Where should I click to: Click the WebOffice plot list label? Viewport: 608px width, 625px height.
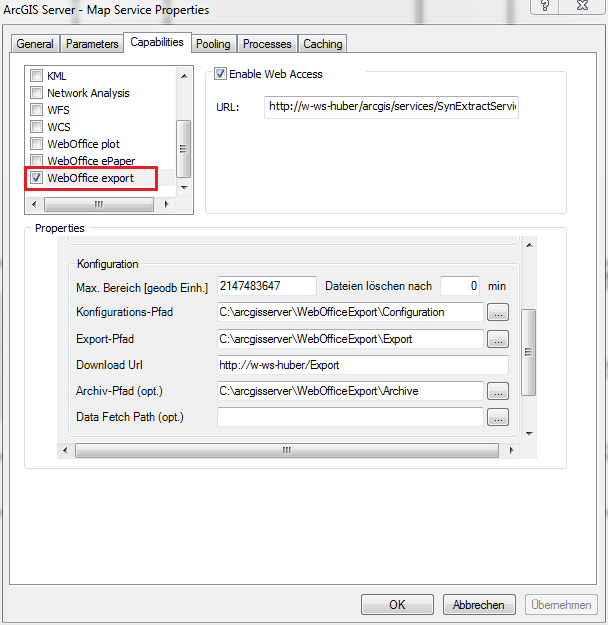pos(83,144)
